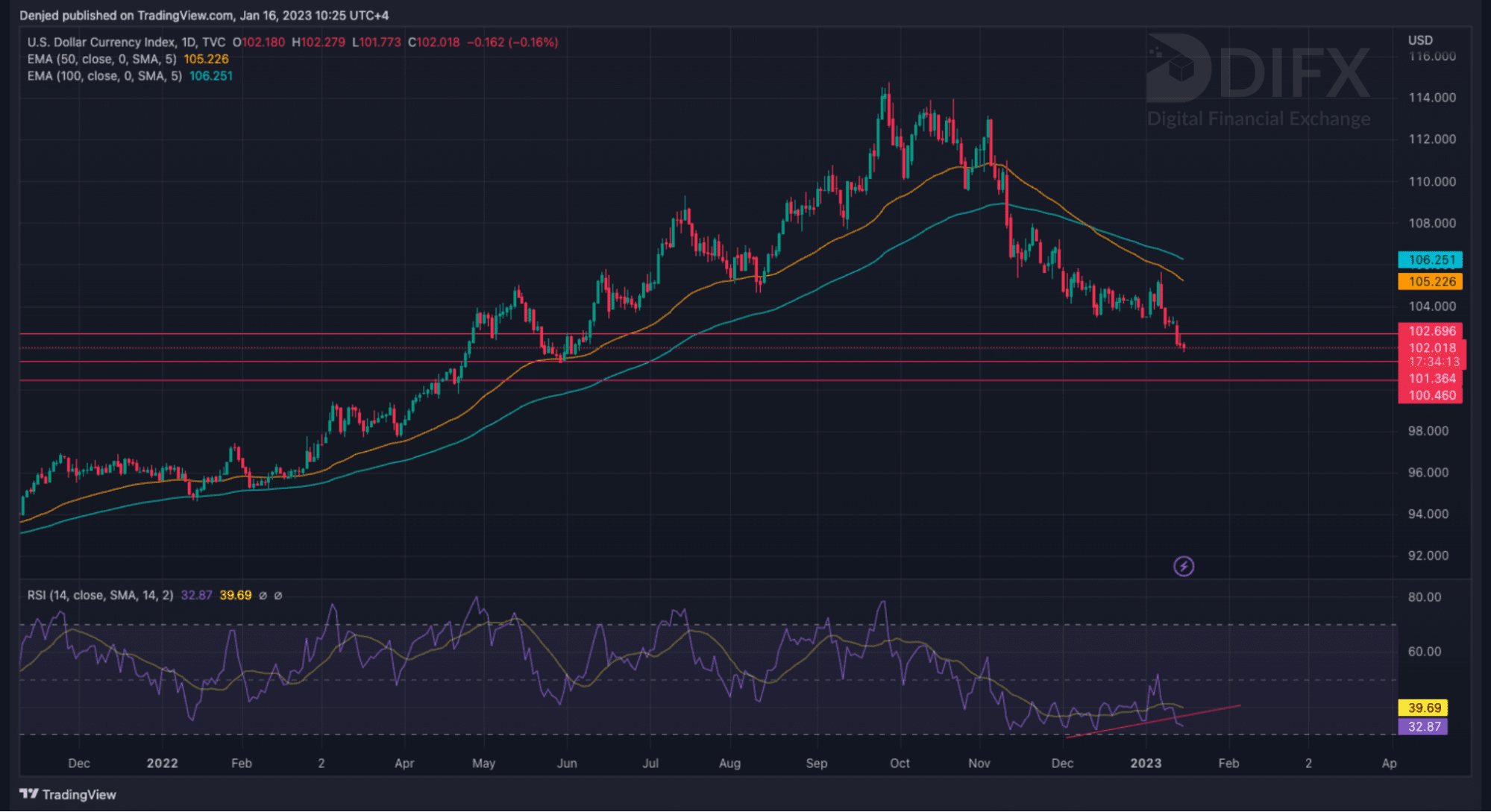Click the purple 32.87 RSI value tag
Screen dimensions: 1491x812
tap(1422, 726)
